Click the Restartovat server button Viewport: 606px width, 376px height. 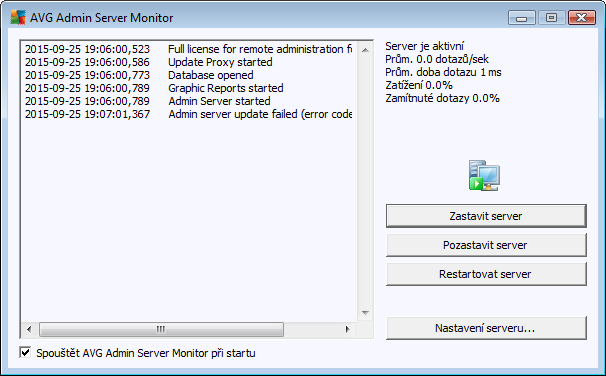(x=486, y=274)
